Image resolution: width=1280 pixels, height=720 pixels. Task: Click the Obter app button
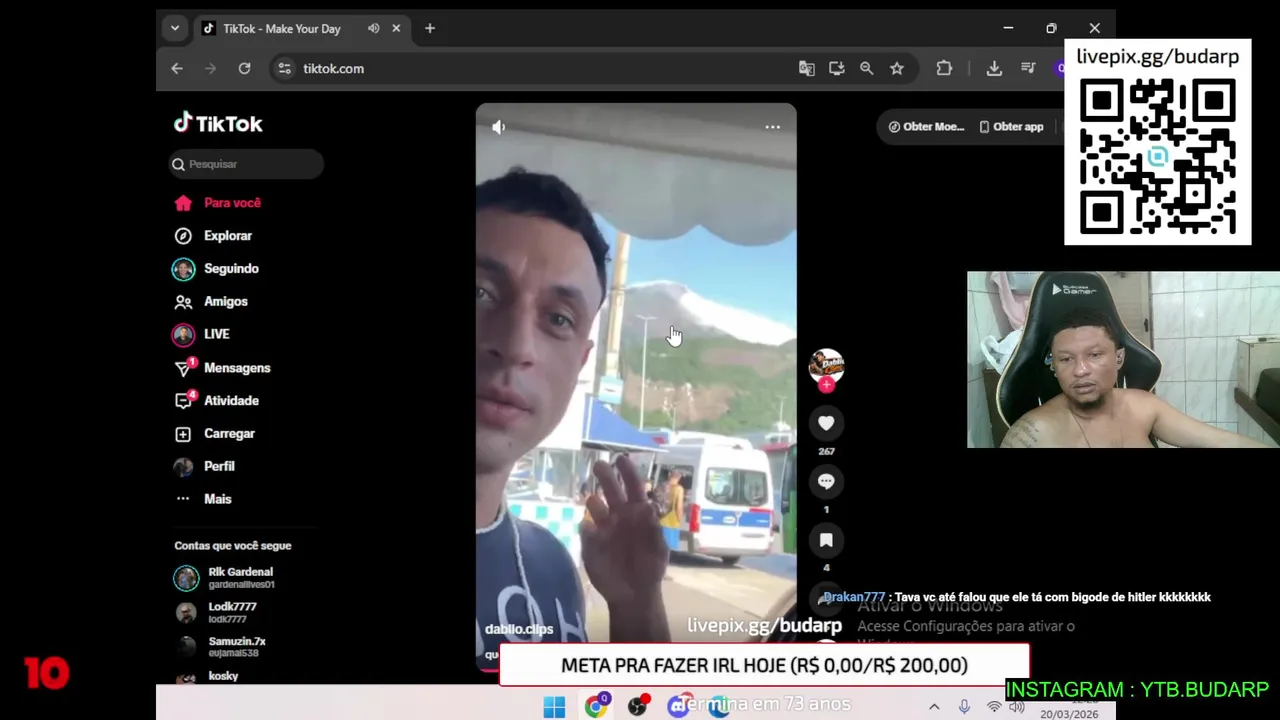[1011, 127]
